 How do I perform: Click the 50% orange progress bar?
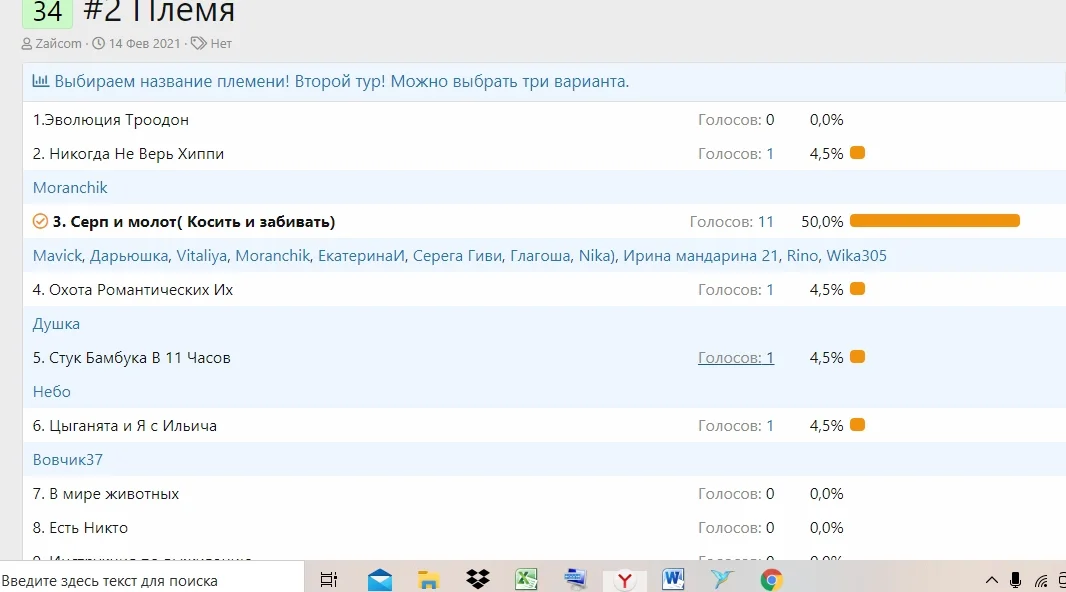coord(934,221)
